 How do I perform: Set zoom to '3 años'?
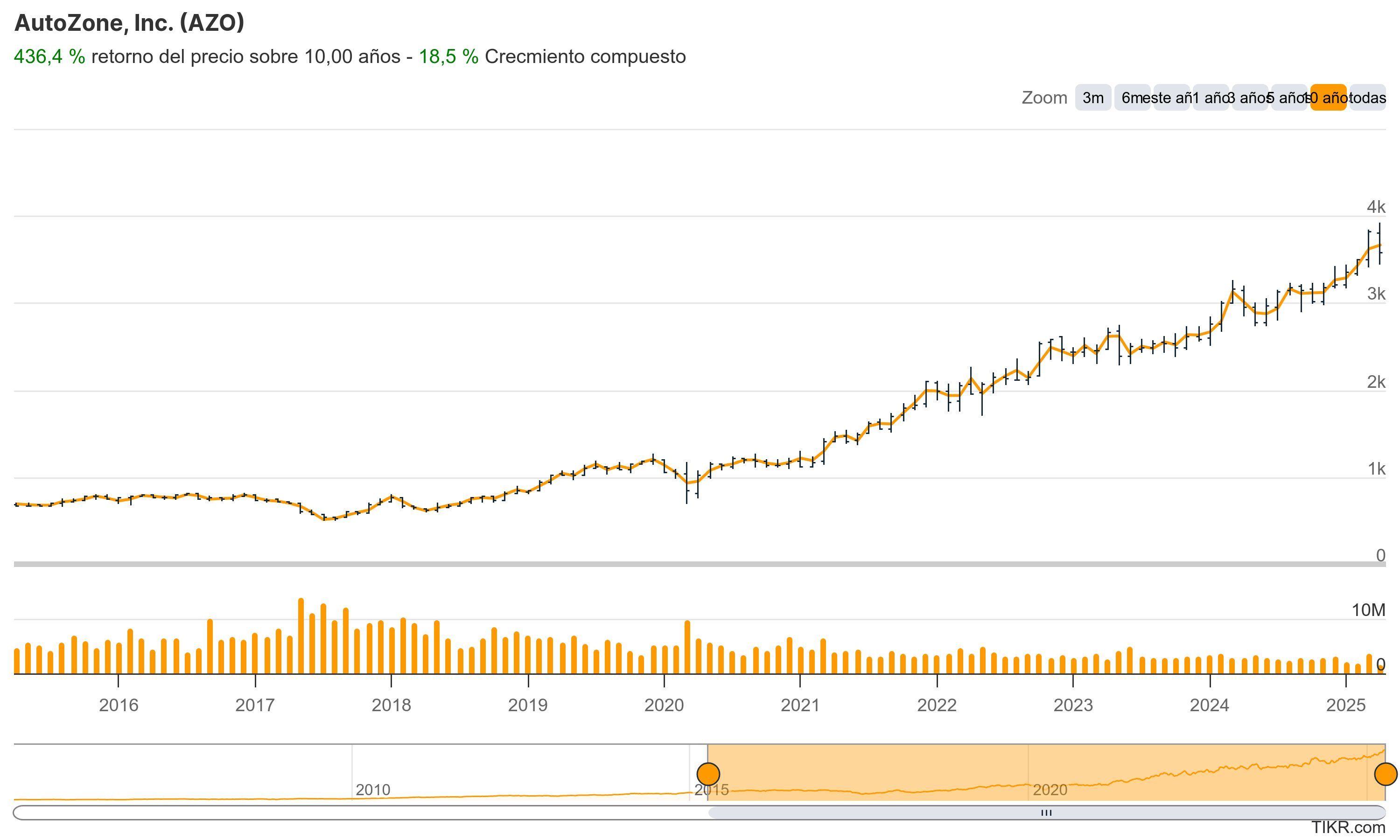tap(1249, 98)
